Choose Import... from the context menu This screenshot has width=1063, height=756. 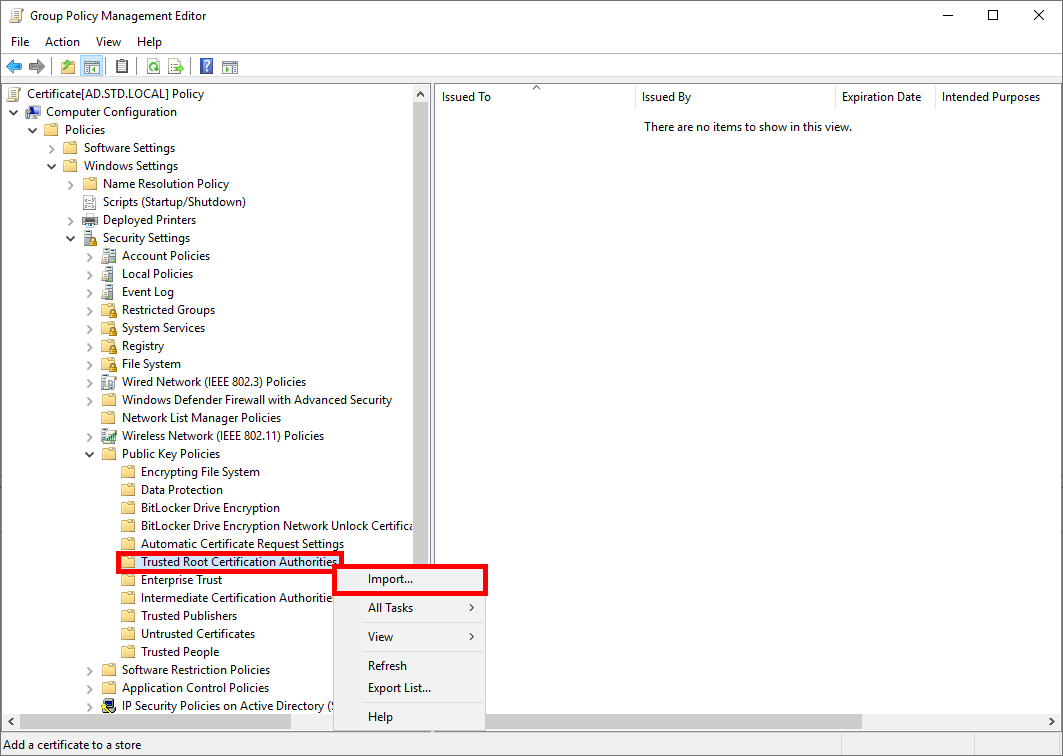(x=390, y=579)
